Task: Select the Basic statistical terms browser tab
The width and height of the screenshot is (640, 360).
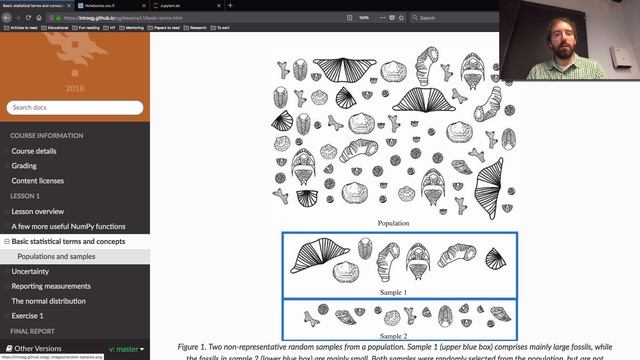Action: click(x=37, y=6)
